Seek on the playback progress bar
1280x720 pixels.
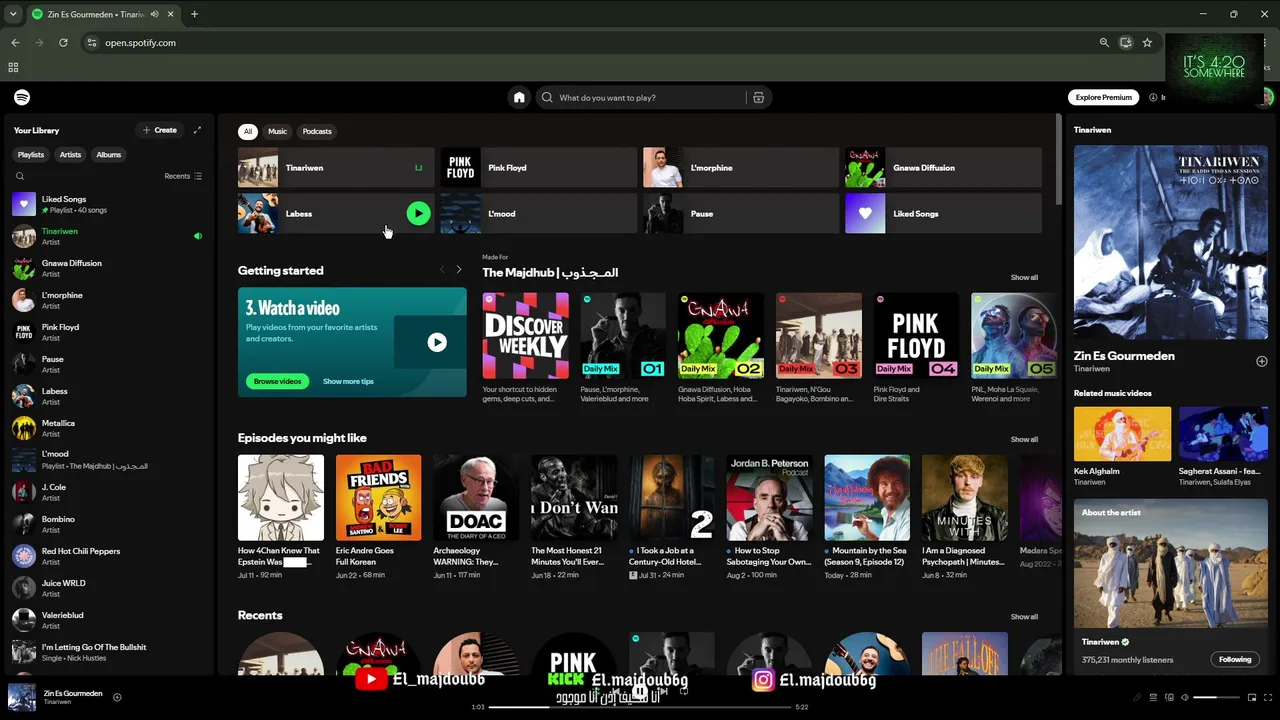[640, 707]
